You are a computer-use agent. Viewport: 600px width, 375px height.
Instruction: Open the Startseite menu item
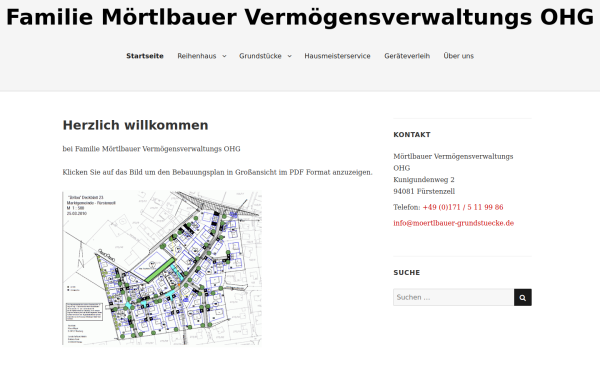(145, 56)
